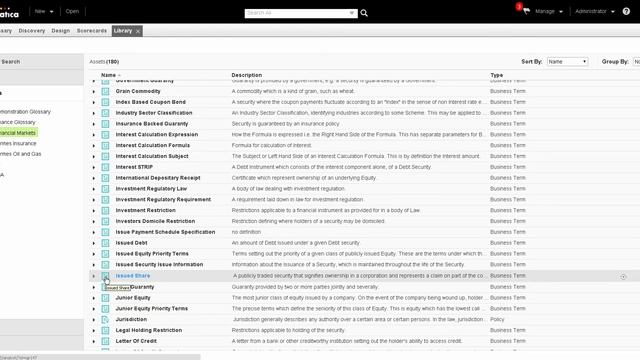Click the Letter Of Credit icon
The image size is (640, 360).
(x=105, y=341)
